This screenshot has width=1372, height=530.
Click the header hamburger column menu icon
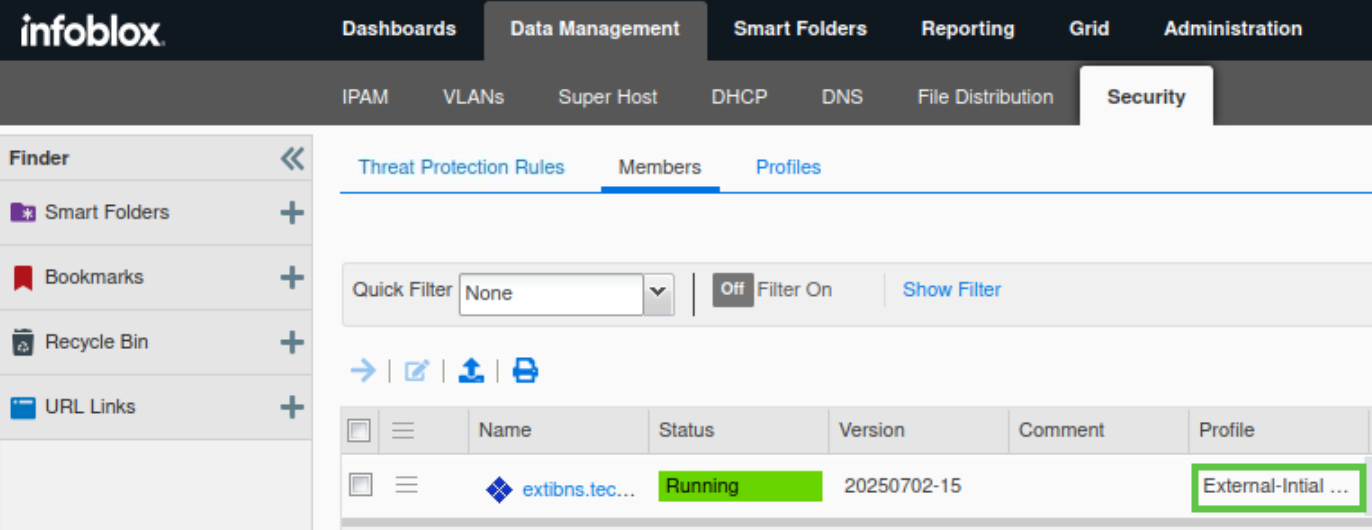403,431
